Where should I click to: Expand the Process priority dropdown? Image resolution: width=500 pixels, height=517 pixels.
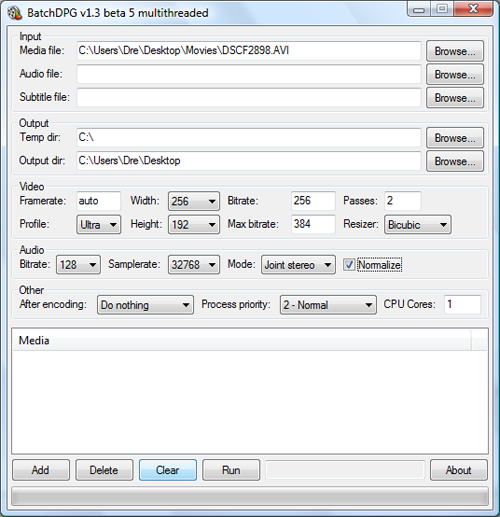(x=328, y=305)
